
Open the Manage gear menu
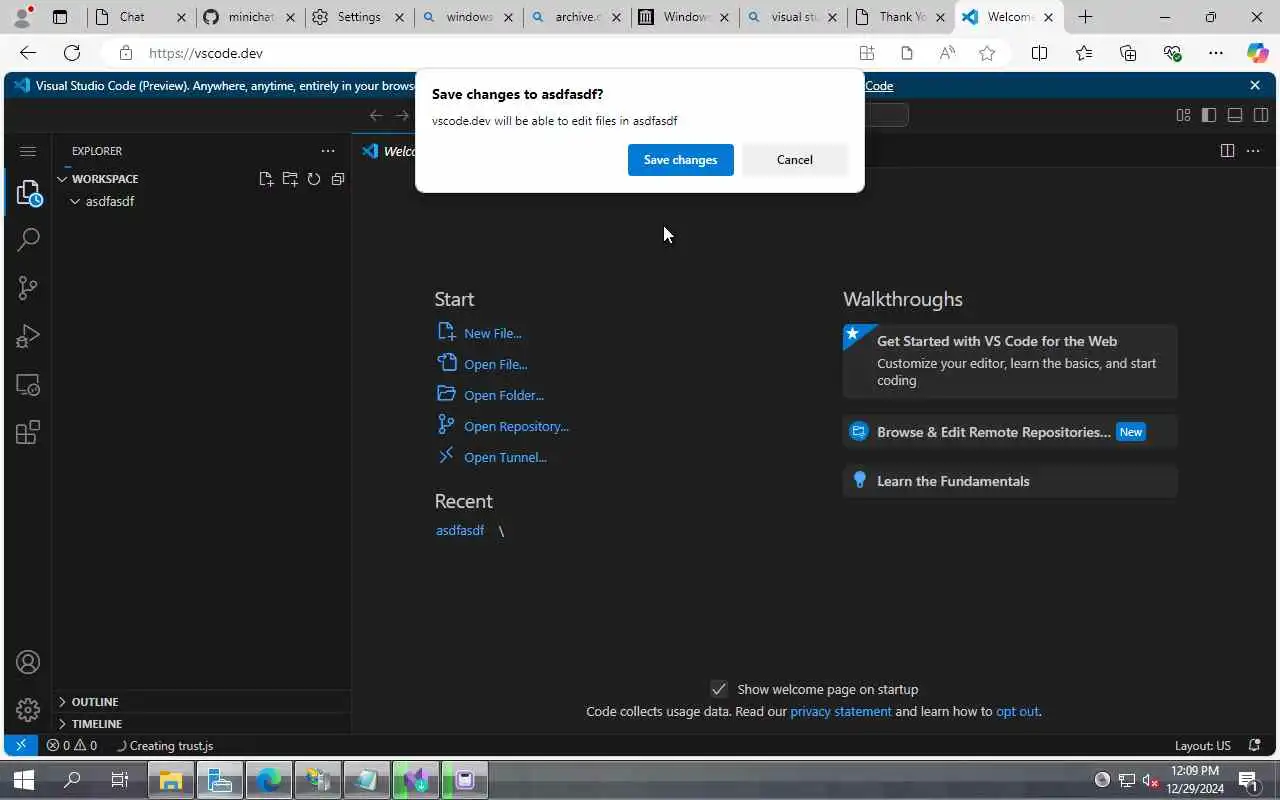(28, 710)
